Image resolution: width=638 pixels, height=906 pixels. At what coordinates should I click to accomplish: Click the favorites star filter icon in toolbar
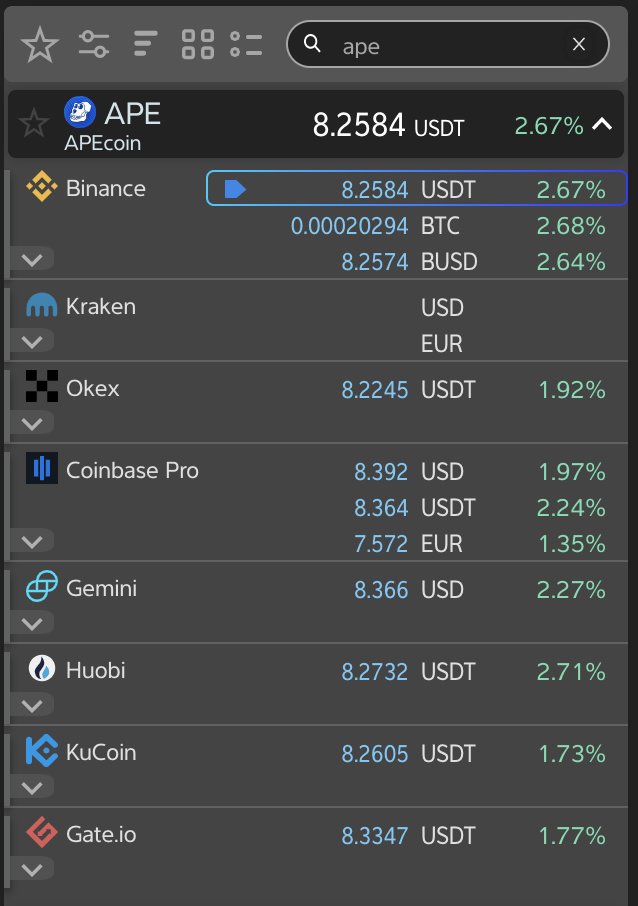pyautogui.click(x=40, y=44)
